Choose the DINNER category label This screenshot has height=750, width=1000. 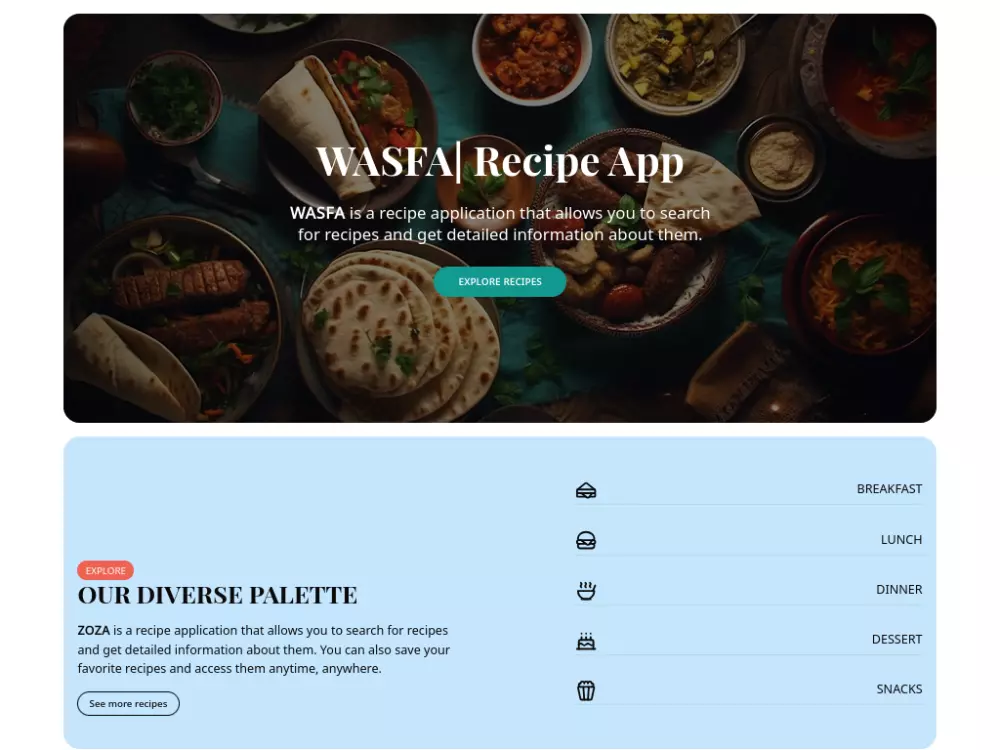[x=899, y=589]
